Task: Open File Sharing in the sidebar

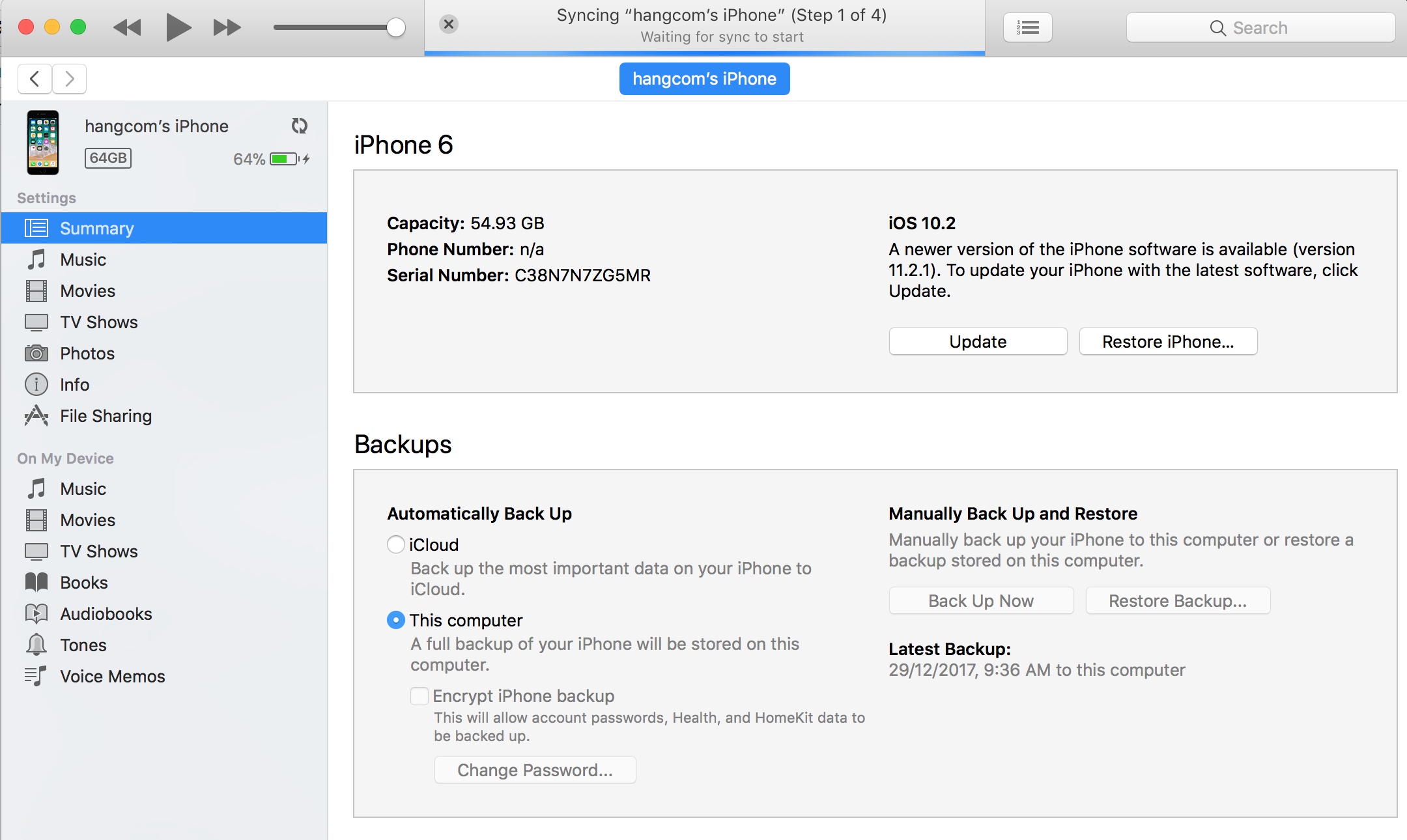Action: pyautogui.click(x=106, y=416)
